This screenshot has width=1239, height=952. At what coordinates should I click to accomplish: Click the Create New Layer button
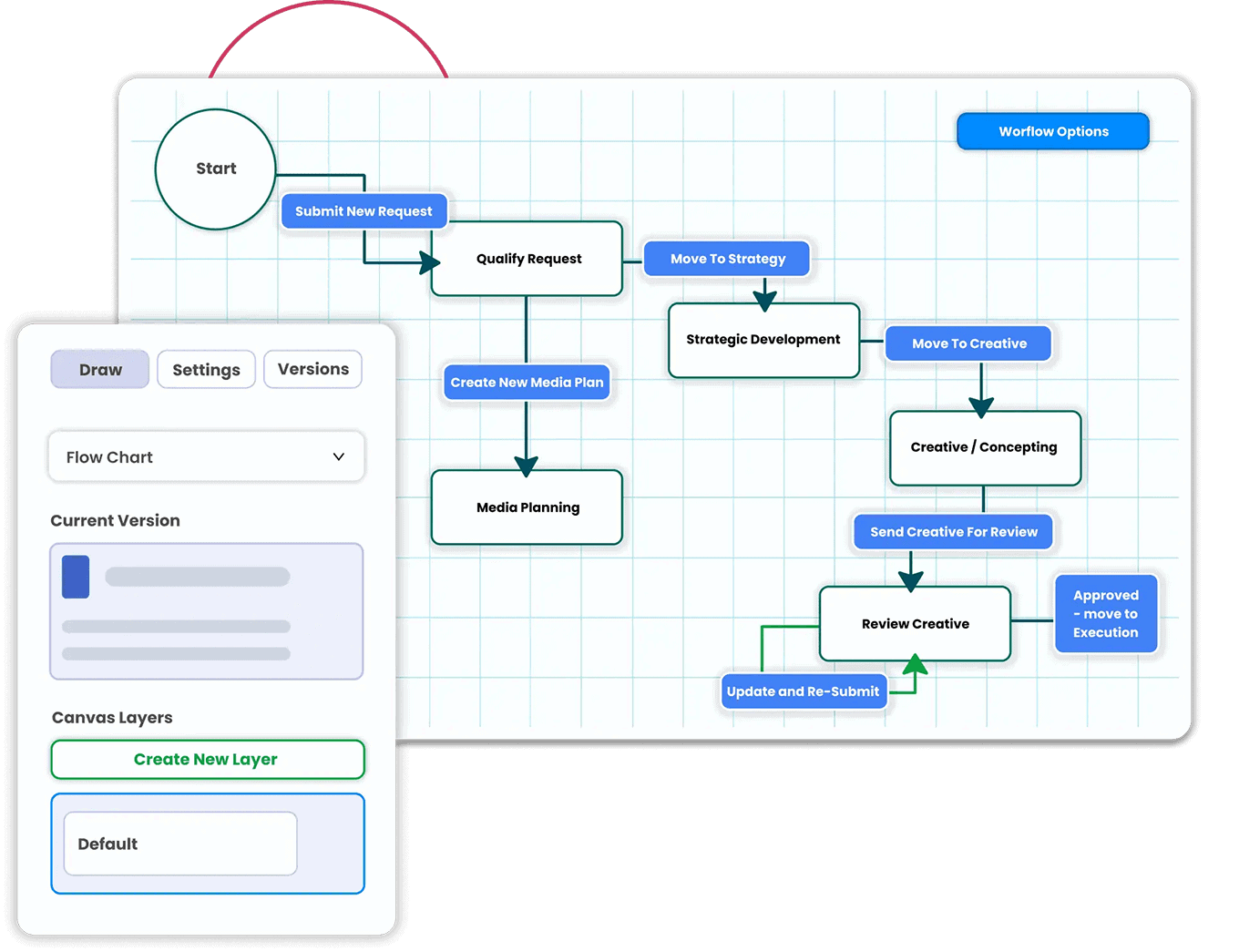coord(208,759)
